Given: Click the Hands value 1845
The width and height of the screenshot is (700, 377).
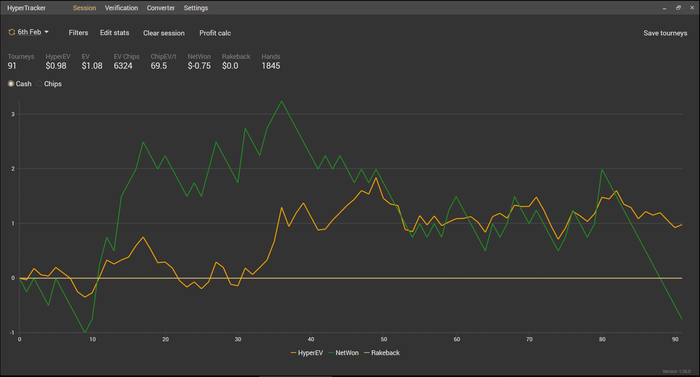Looking at the screenshot, I should click(271, 66).
